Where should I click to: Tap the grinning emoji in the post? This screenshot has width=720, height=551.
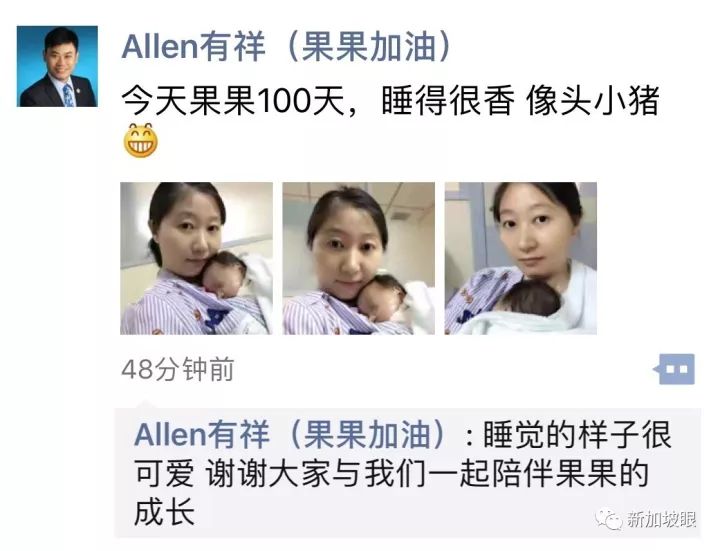tap(141, 141)
